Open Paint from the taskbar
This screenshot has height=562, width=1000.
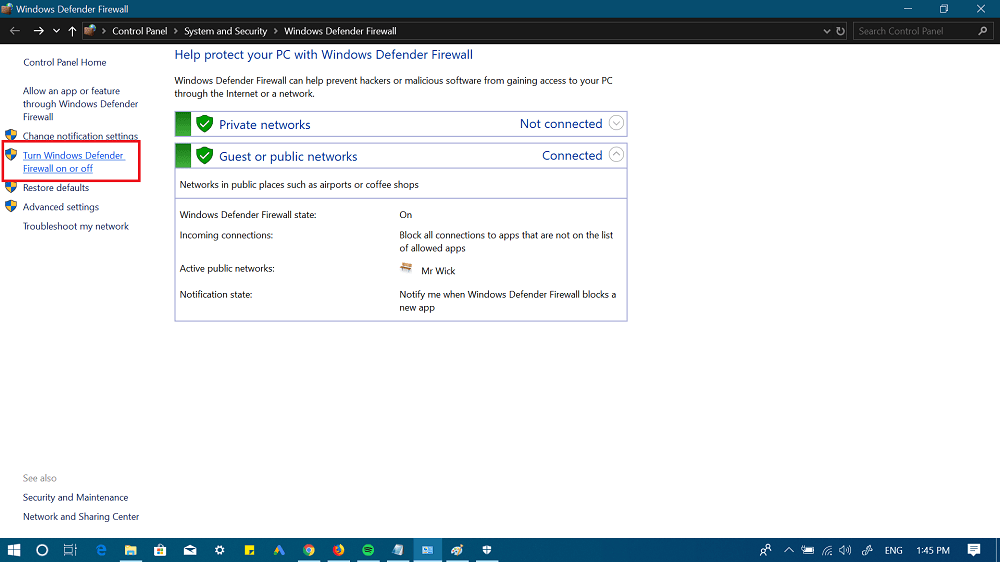tap(457, 550)
